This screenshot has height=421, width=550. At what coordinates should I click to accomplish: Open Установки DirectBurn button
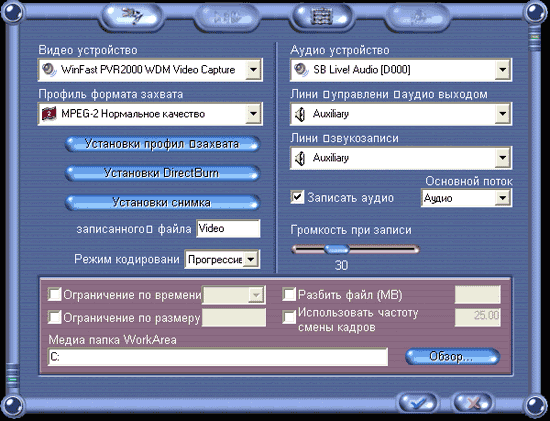coord(162,173)
